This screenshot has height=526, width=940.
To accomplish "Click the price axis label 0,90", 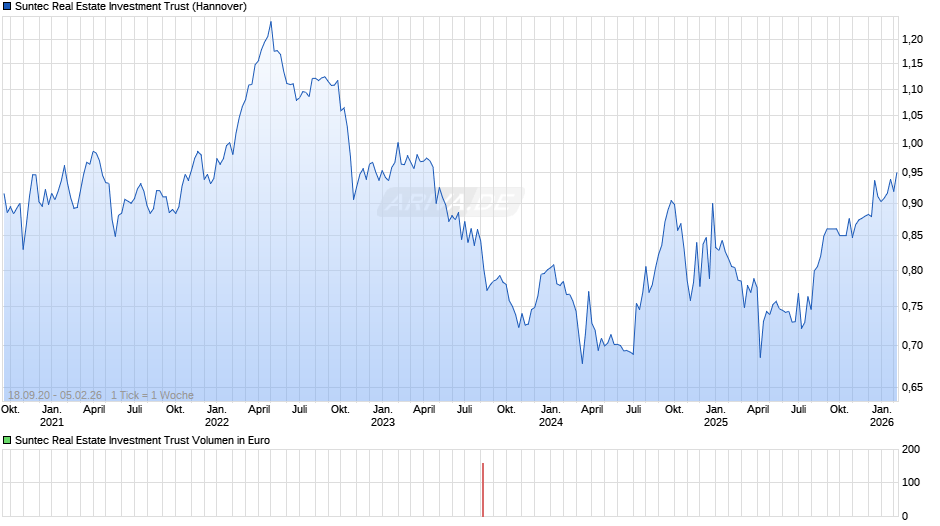I will [x=912, y=203].
